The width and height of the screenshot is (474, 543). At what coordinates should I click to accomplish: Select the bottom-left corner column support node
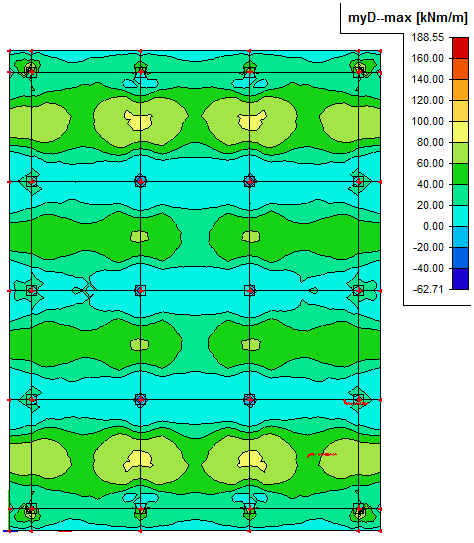tap(31, 509)
